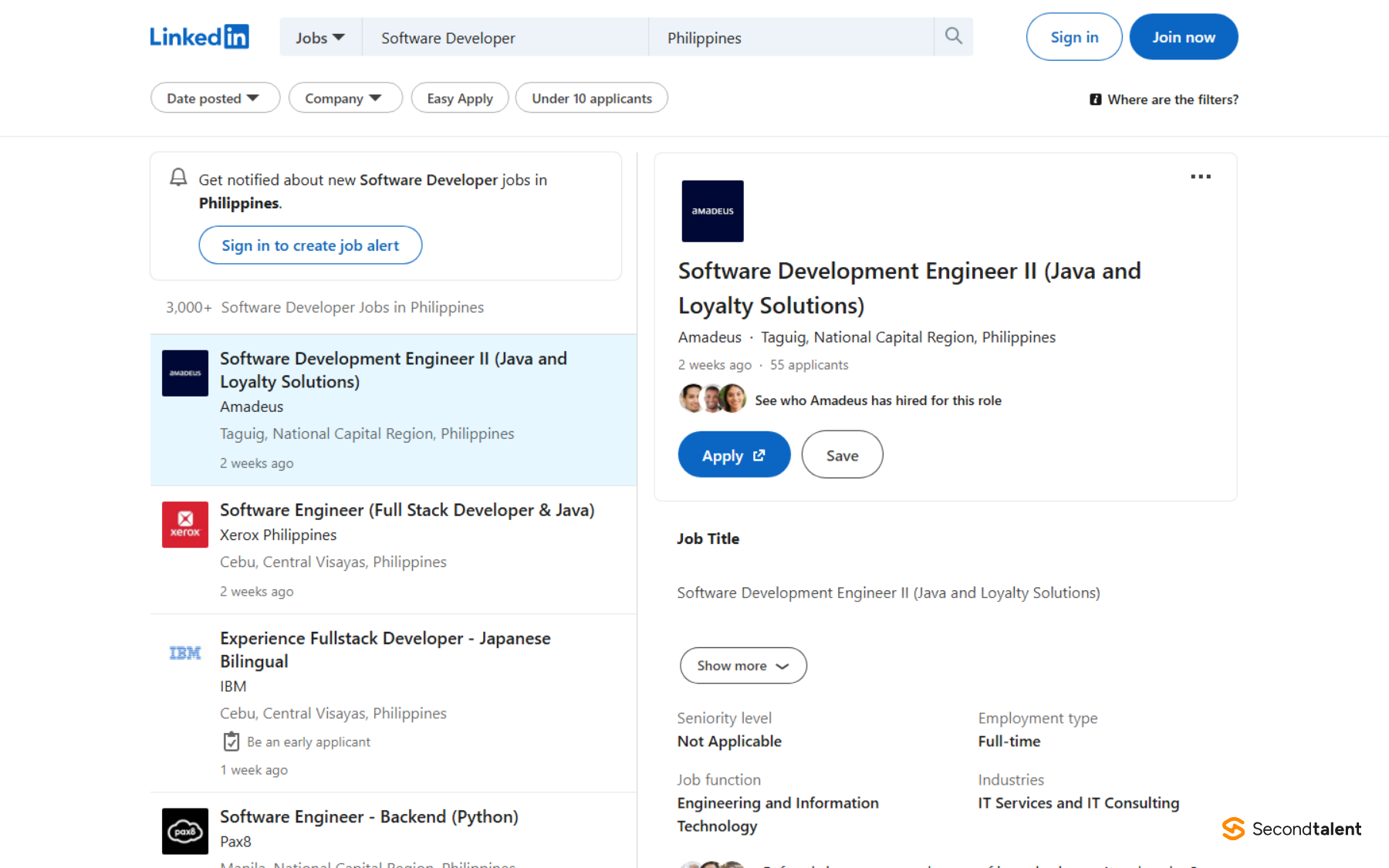This screenshot has width=1389, height=868.
Task: Apply to the Amadeus job
Action: [734, 455]
